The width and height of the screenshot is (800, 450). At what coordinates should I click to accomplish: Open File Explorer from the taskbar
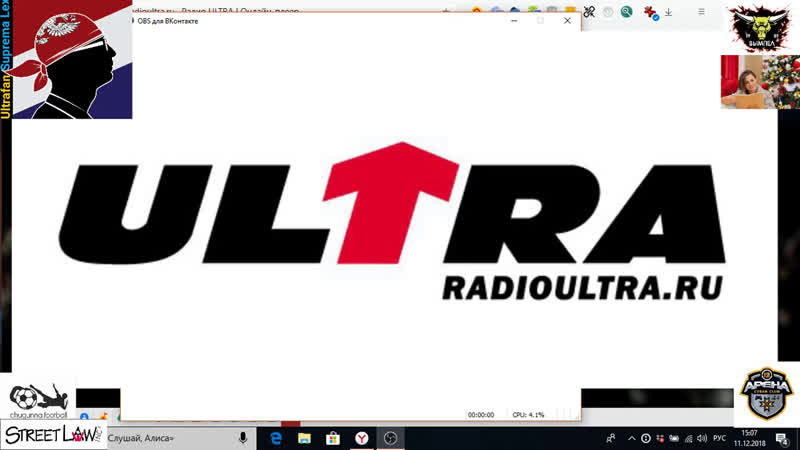coord(305,438)
